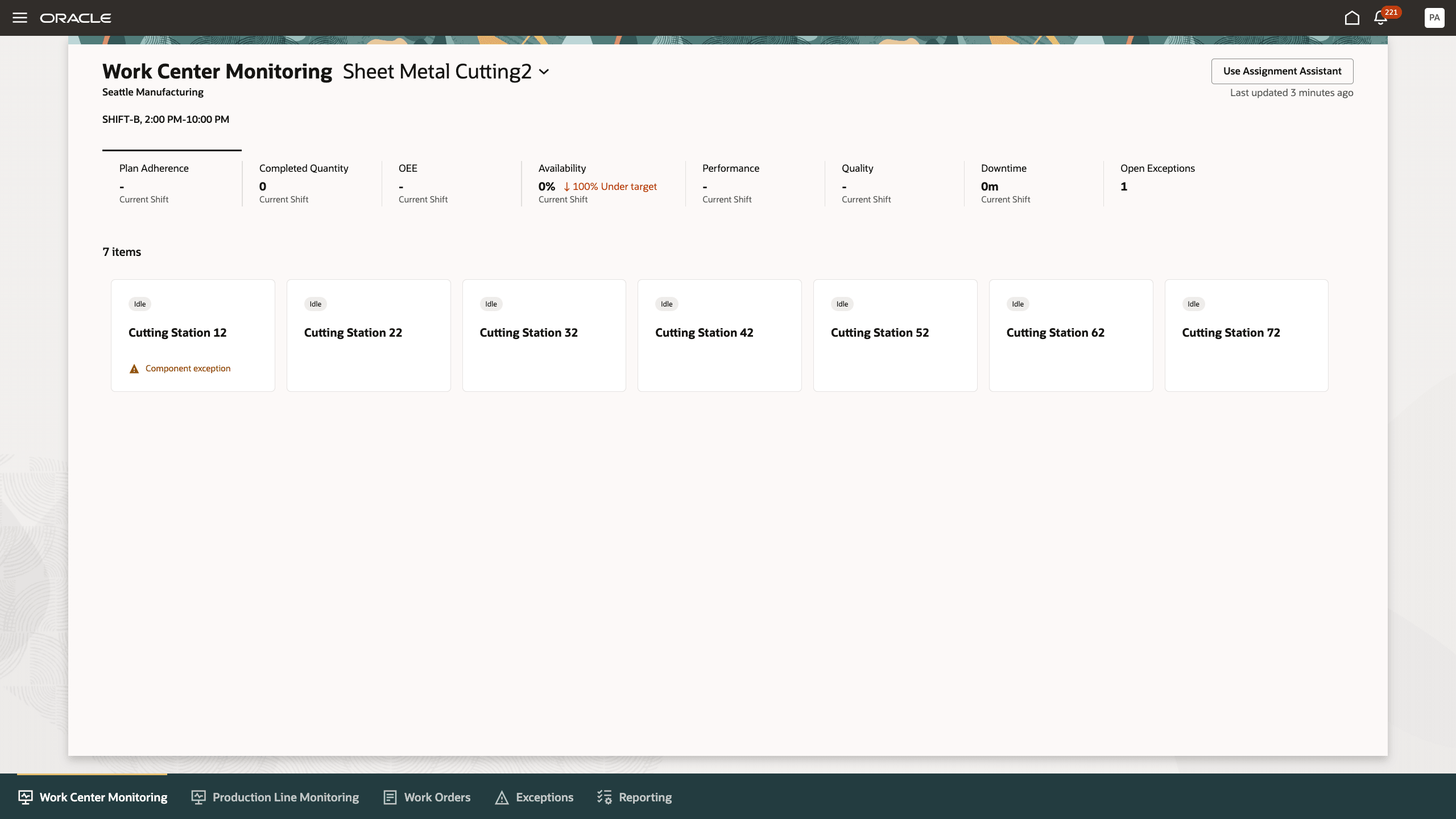Open the Cutting Station 72 card

pos(1246,335)
